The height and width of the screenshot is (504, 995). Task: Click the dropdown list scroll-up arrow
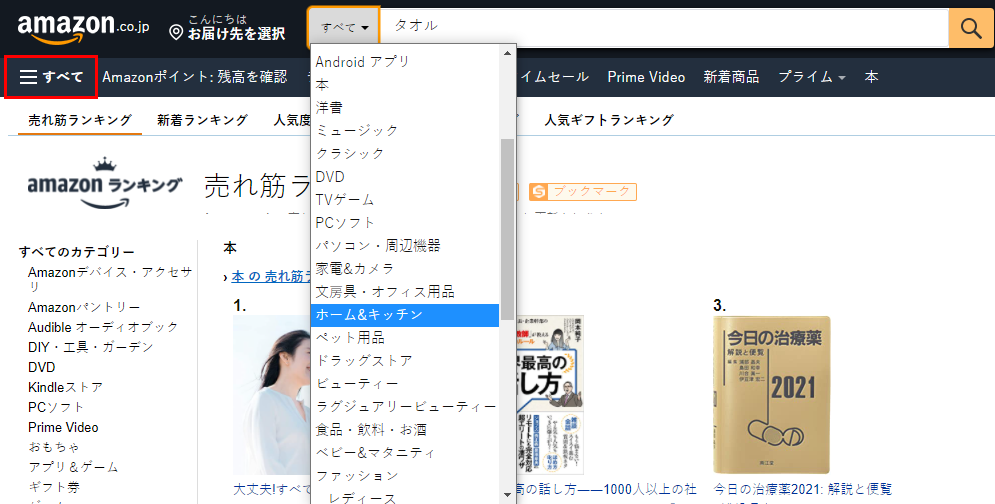click(507, 53)
